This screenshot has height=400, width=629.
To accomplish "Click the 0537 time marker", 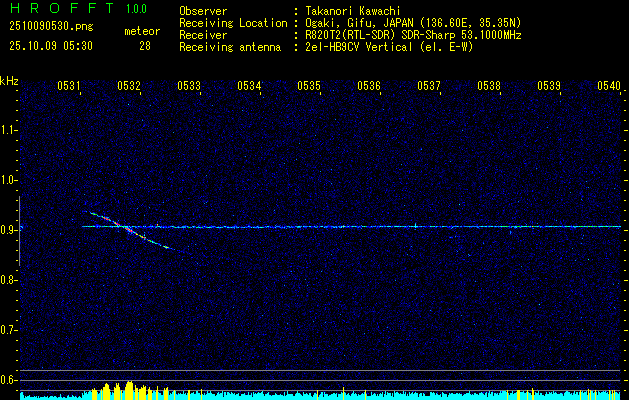I will pyautogui.click(x=429, y=85).
